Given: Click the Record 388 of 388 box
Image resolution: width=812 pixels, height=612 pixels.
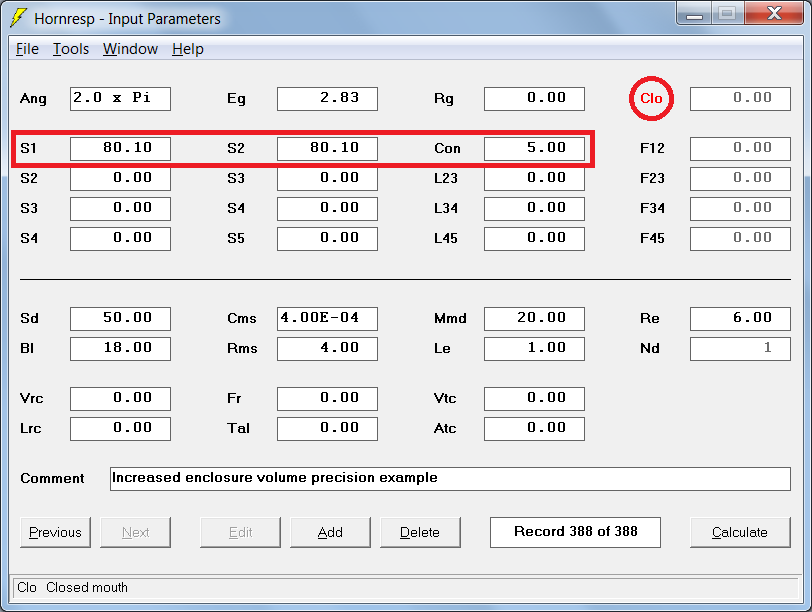Looking at the screenshot, I should [575, 532].
